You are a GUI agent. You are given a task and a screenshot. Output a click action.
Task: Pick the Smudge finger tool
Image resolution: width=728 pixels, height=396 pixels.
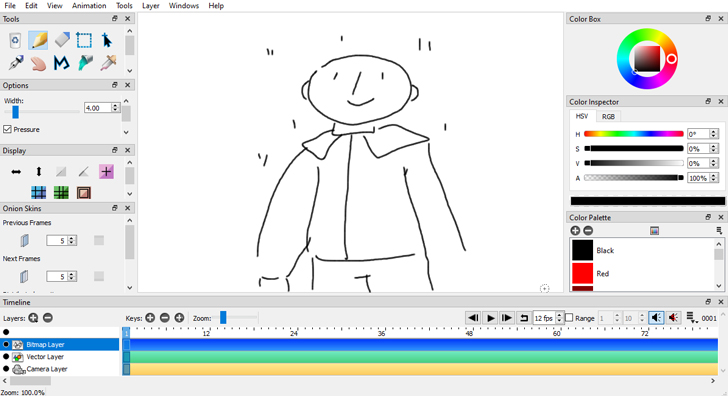tap(38, 63)
